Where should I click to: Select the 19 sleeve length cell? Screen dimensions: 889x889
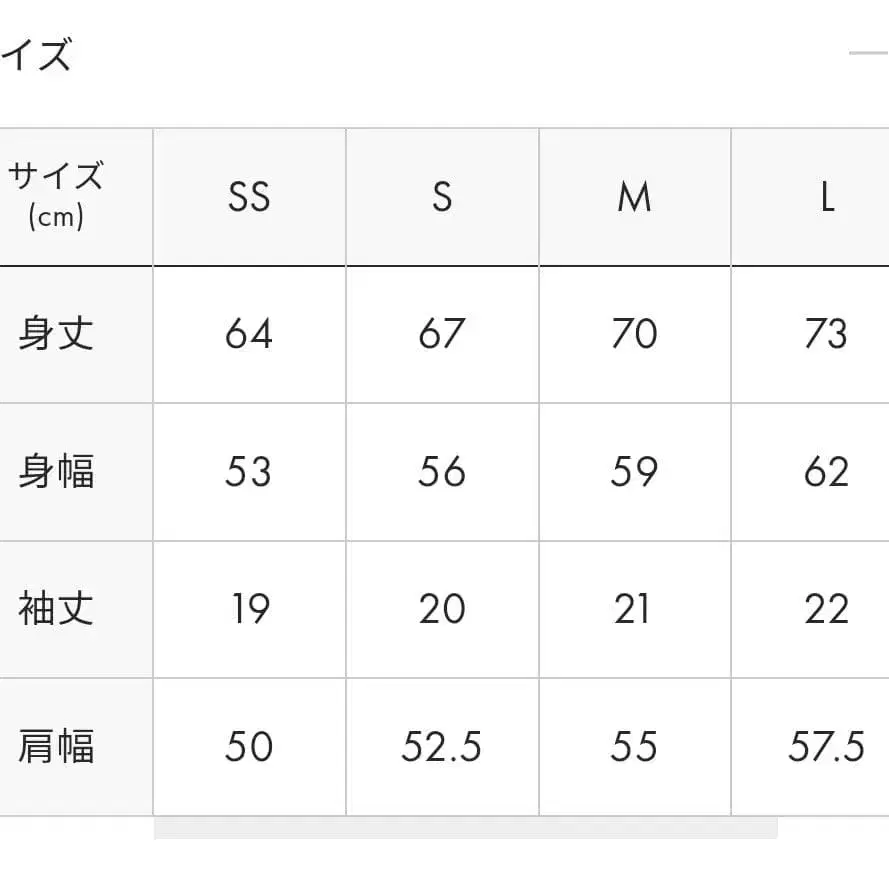click(x=249, y=609)
